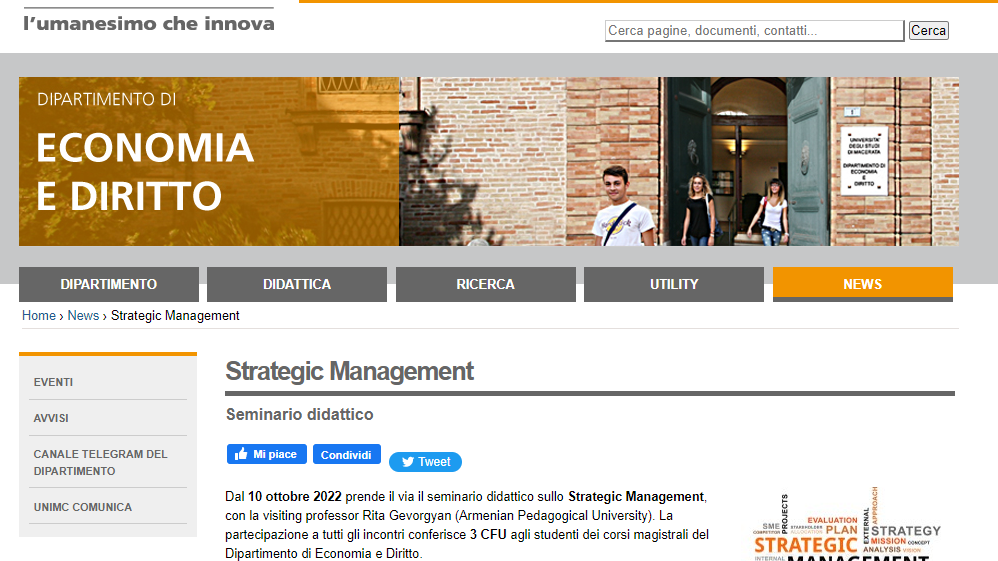The image size is (998, 561).
Task: Open Canale Telegram del Dipartimento link
Action: (x=101, y=462)
